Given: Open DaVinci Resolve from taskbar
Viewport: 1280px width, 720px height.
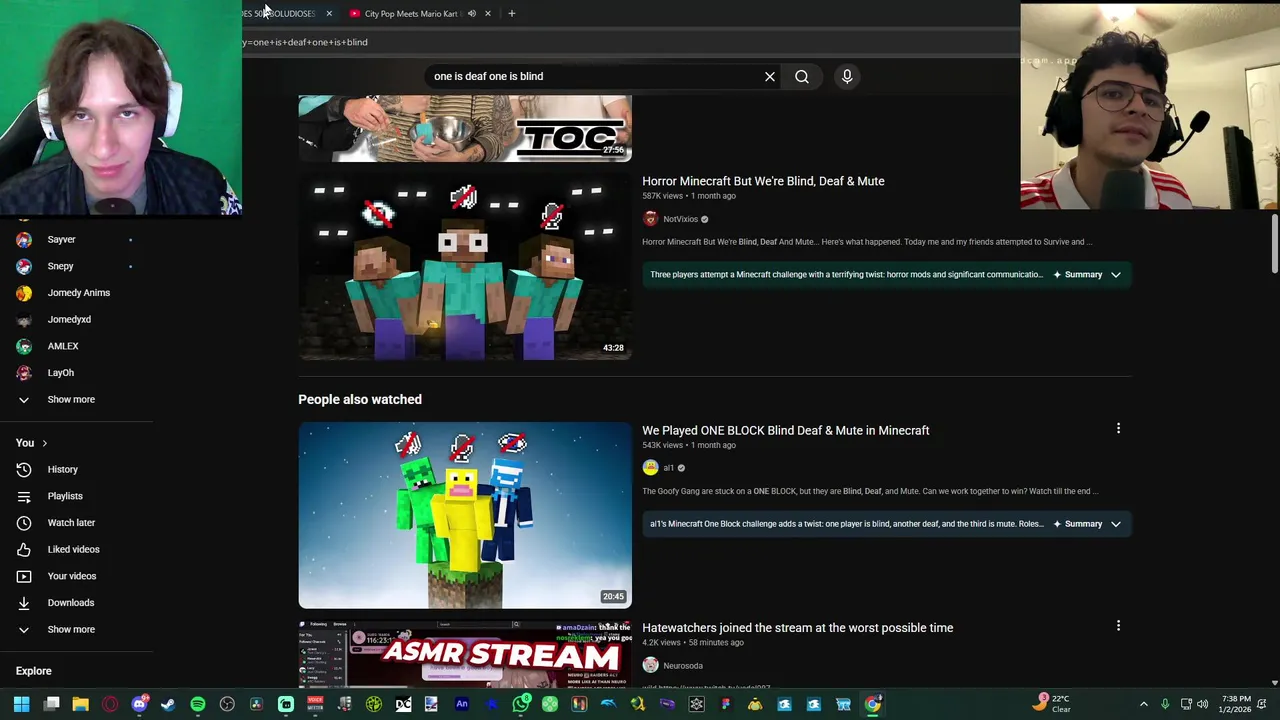Looking at the screenshot, I should (x=256, y=704).
